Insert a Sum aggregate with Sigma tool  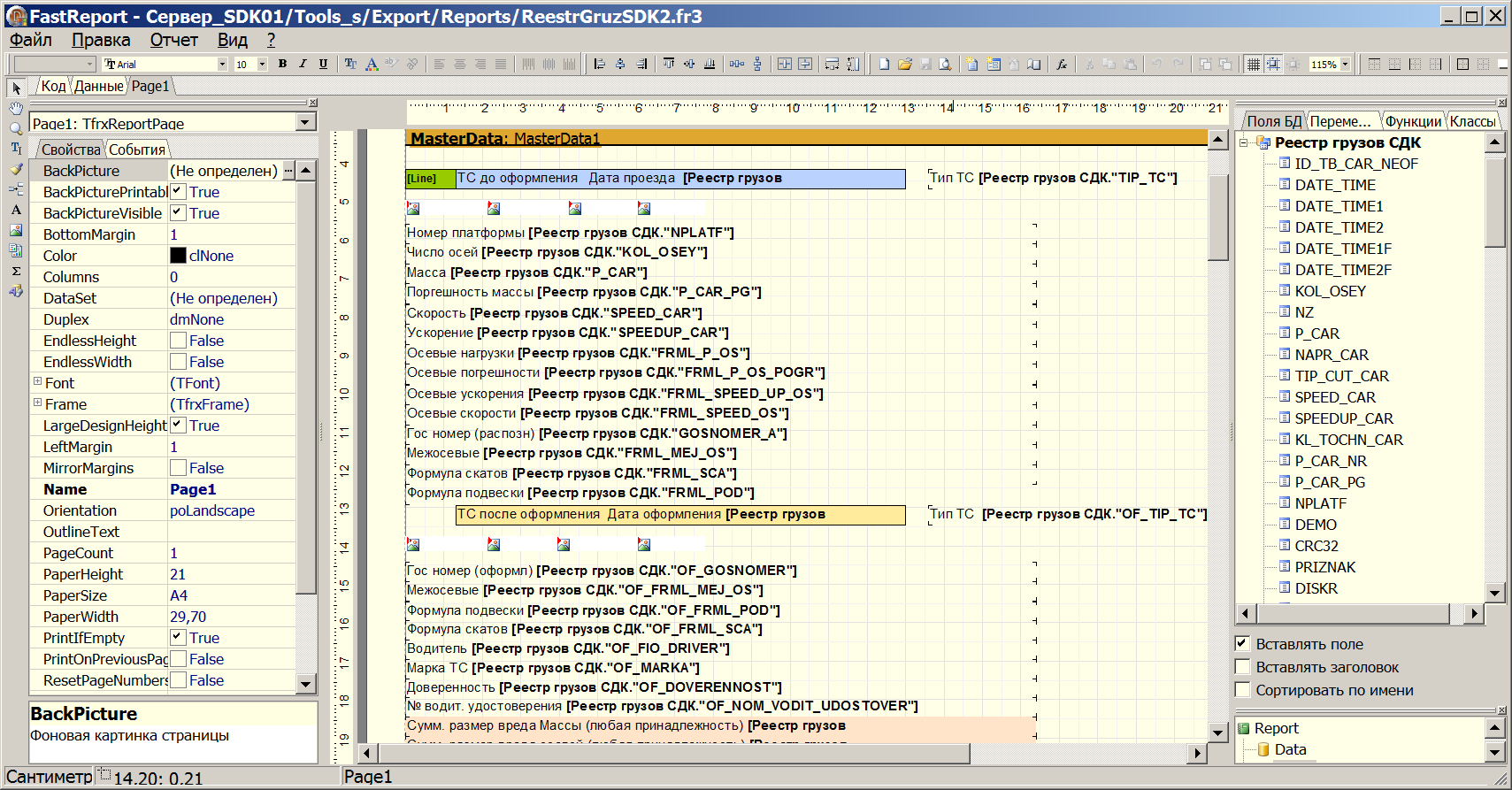(x=16, y=271)
